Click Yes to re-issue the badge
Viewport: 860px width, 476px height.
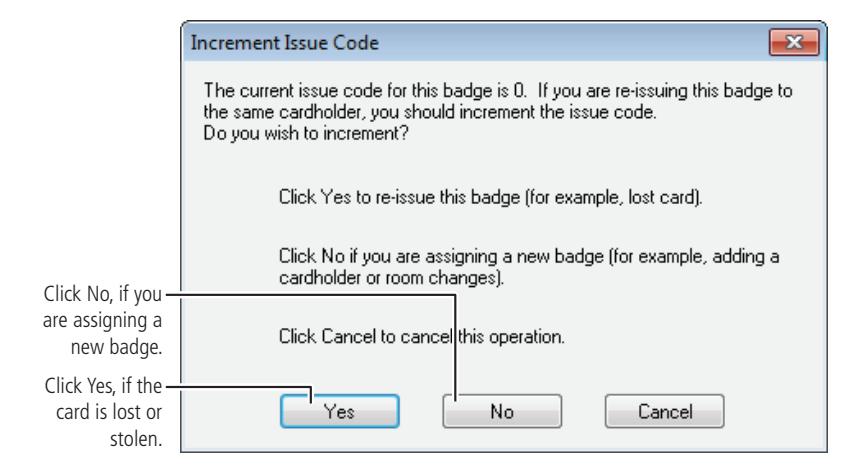click(x=340, y=411)
